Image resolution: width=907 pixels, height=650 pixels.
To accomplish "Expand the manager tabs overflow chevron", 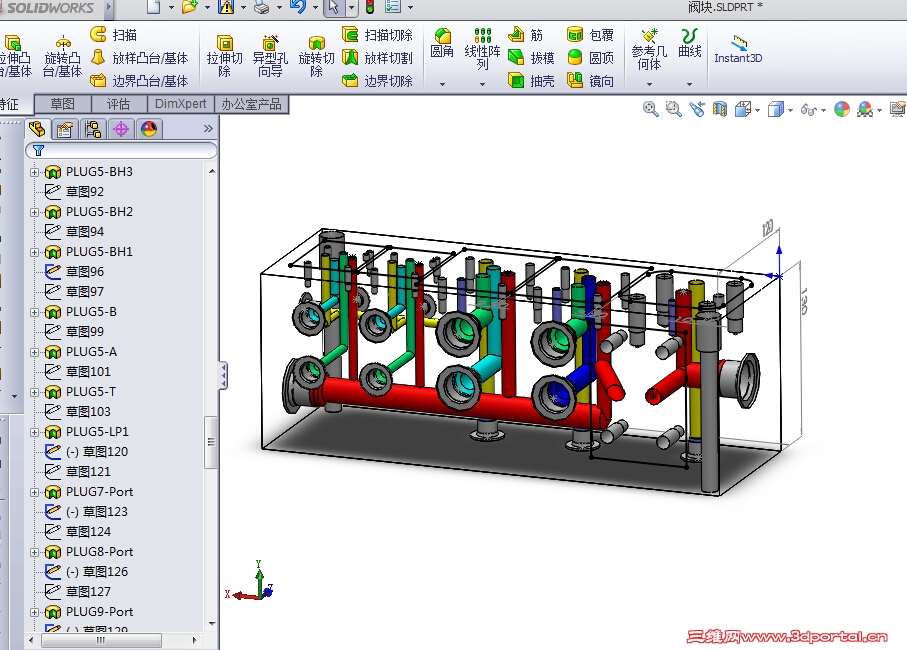I will click(208, 128).
